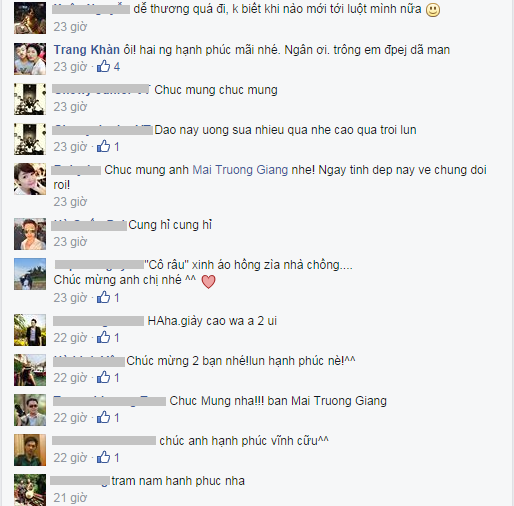Click like thumb on 'hạnh phúc vĩnh cửu' comment
The image size is (514, 506).
[x=103, y=457]
